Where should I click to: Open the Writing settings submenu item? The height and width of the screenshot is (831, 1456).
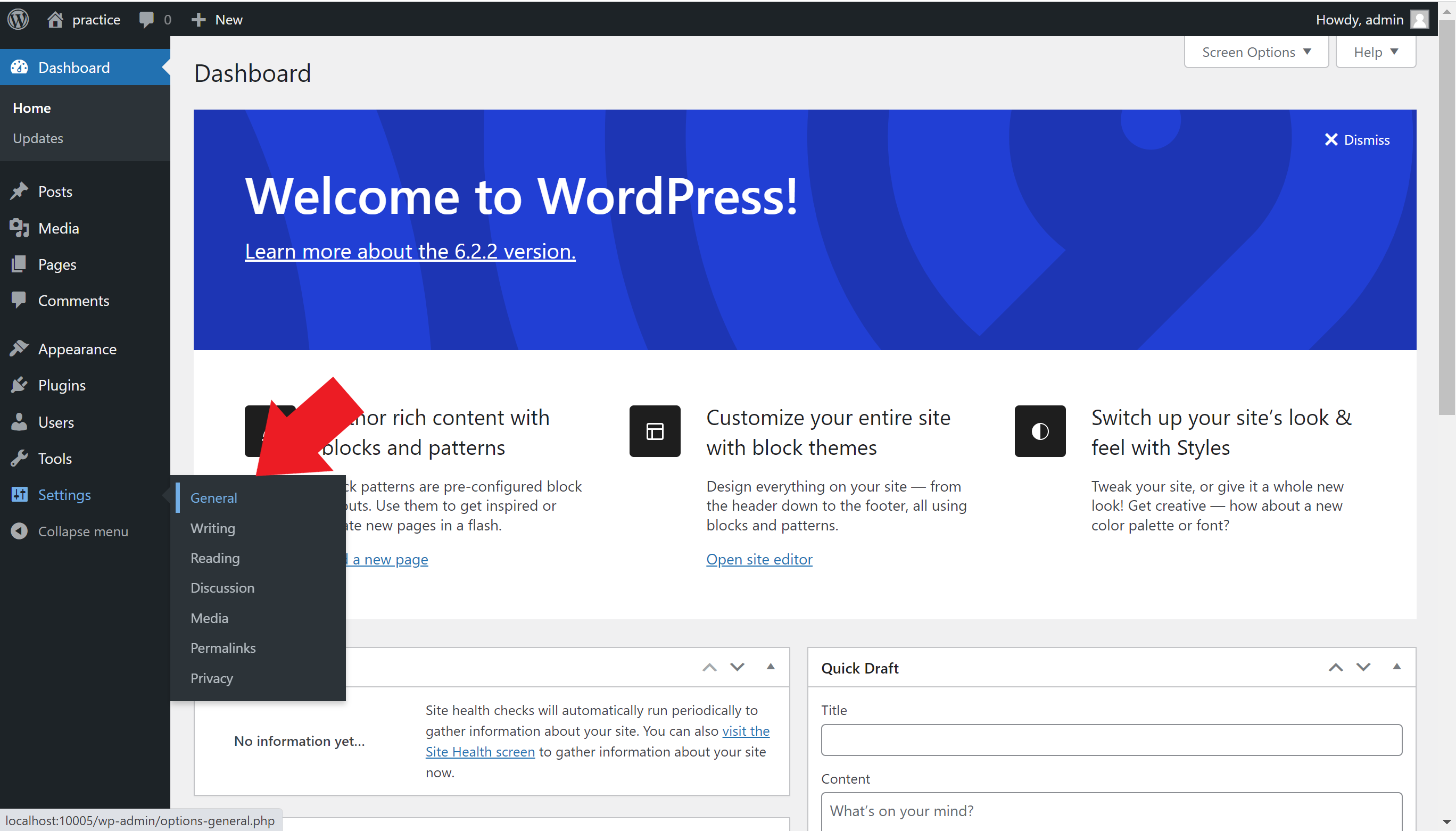(213, 528)
